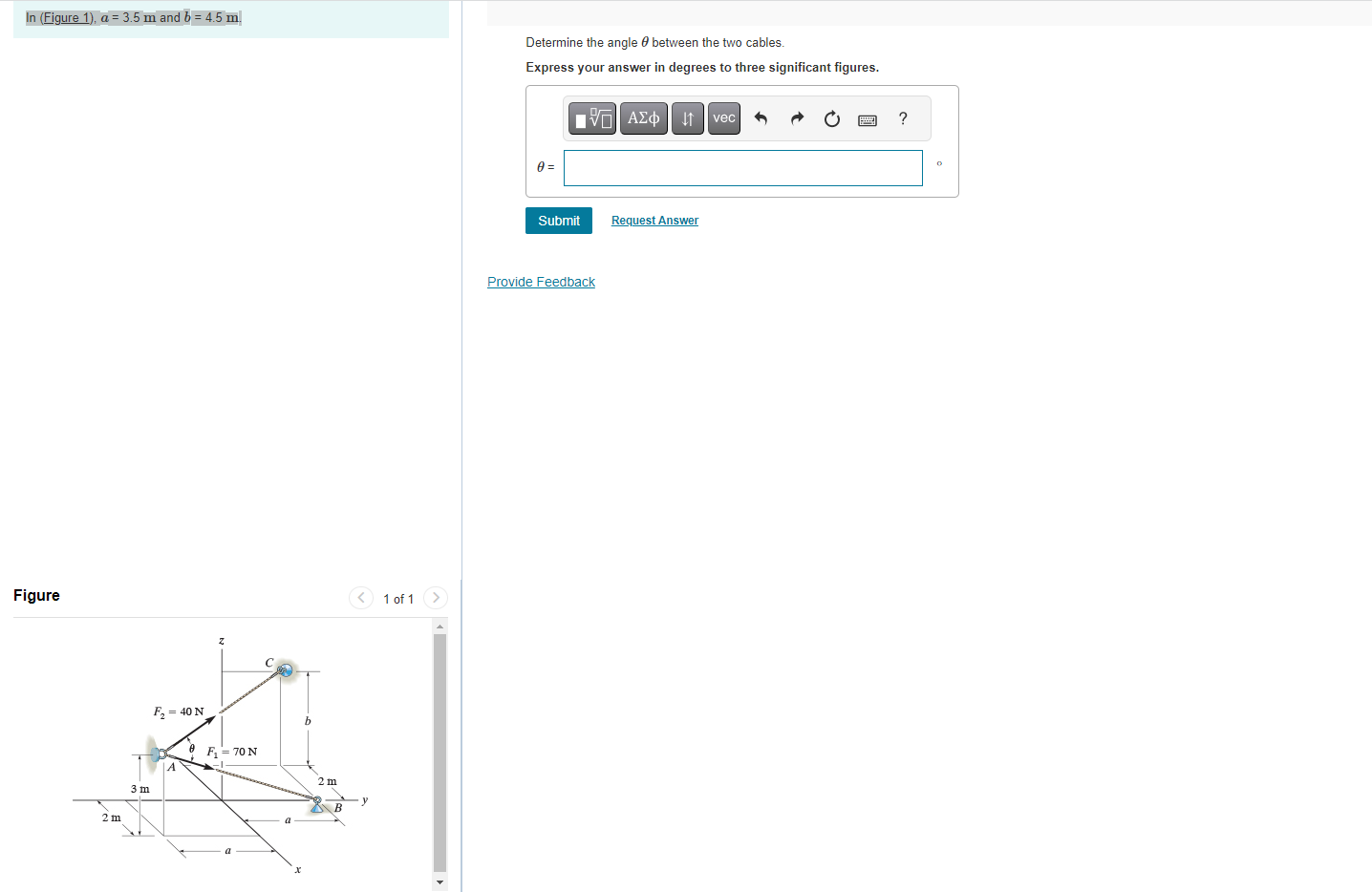Open the Greek symbols palette ΑΣφ
This screenshot has width=1372, height=892.
643,117
